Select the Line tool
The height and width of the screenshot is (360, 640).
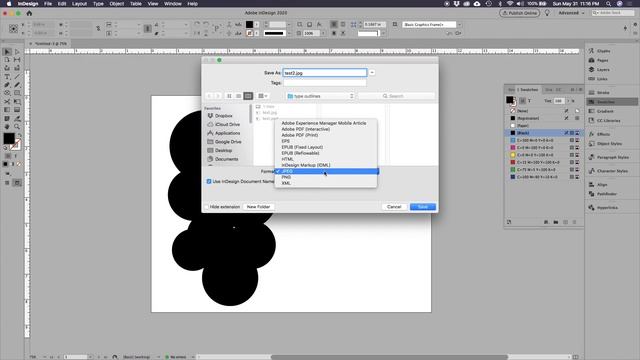pyautogui.click(x=17, y=77)
